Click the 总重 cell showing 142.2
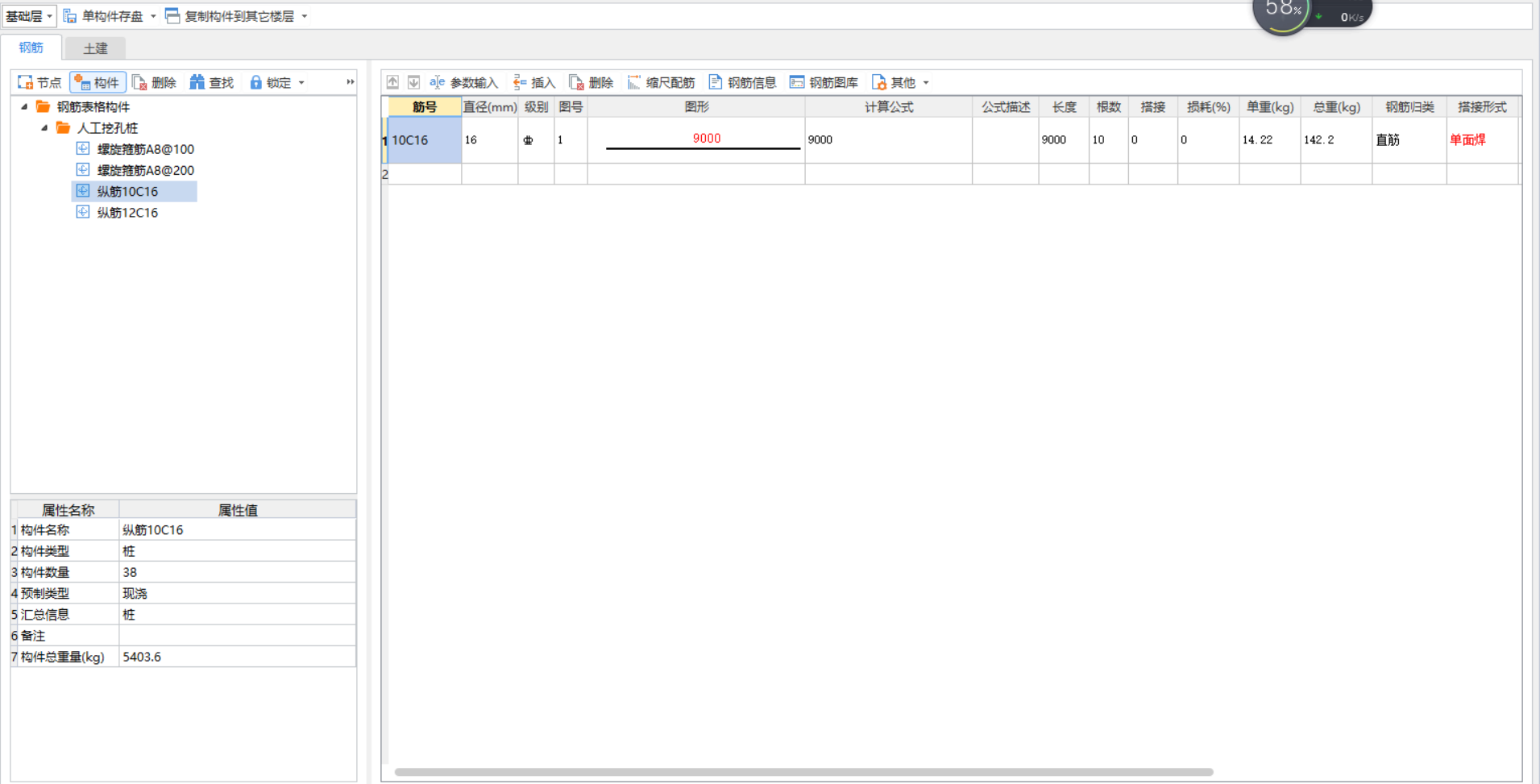Image resolution: width=1540 pixels, height=784 pixels. click(x=1336, y=140)
